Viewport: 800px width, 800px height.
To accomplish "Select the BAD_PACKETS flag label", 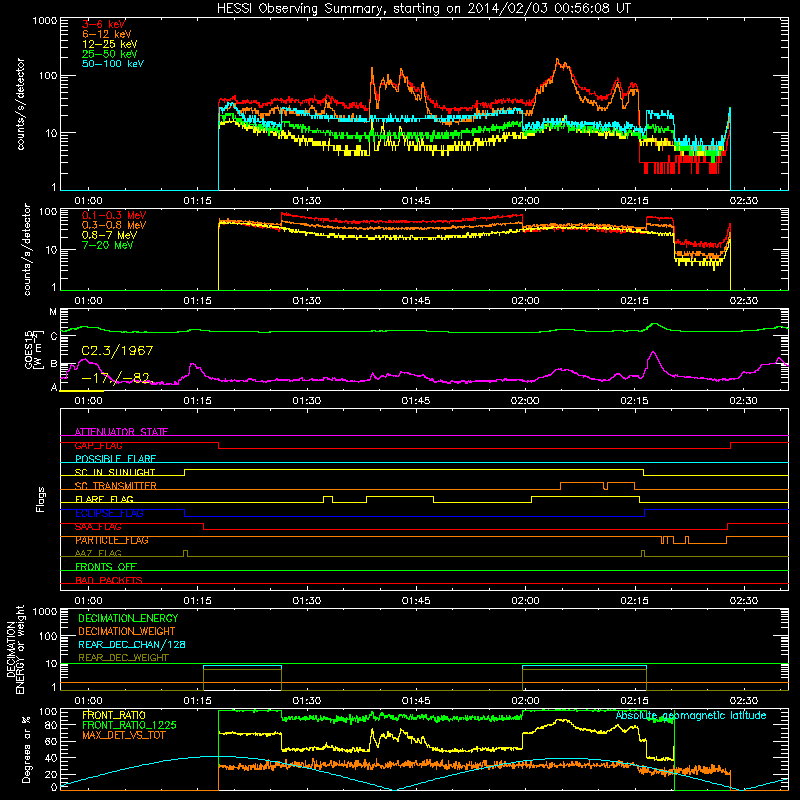I will 109,580.
